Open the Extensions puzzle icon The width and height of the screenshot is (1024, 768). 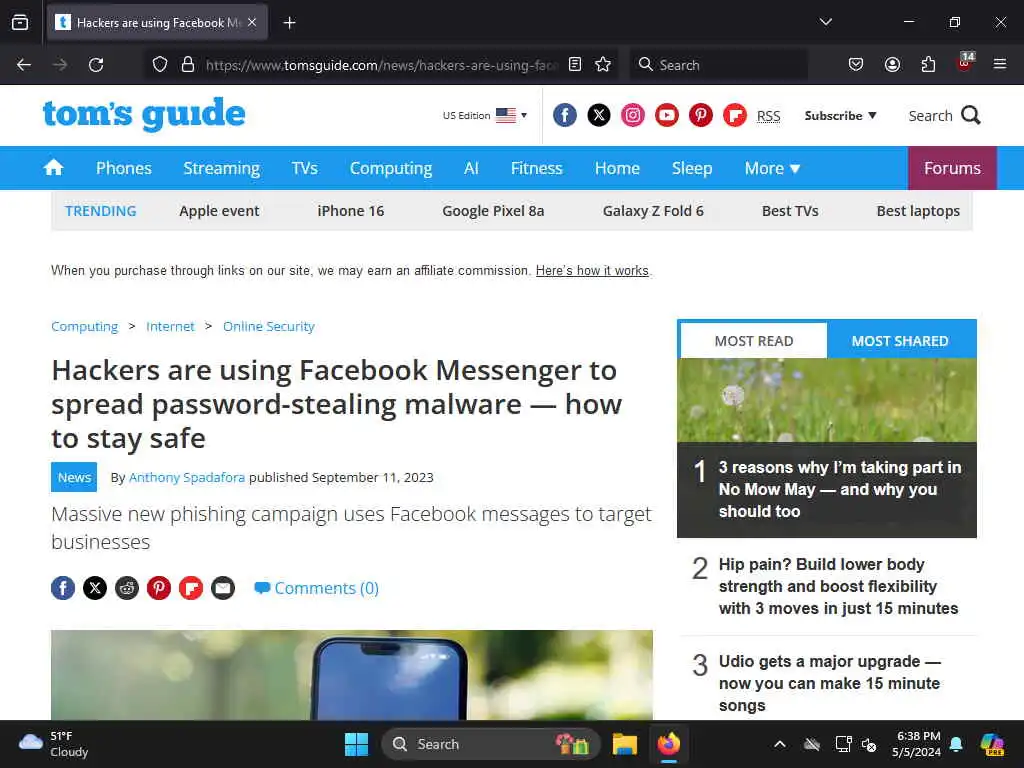pos(928,64)
